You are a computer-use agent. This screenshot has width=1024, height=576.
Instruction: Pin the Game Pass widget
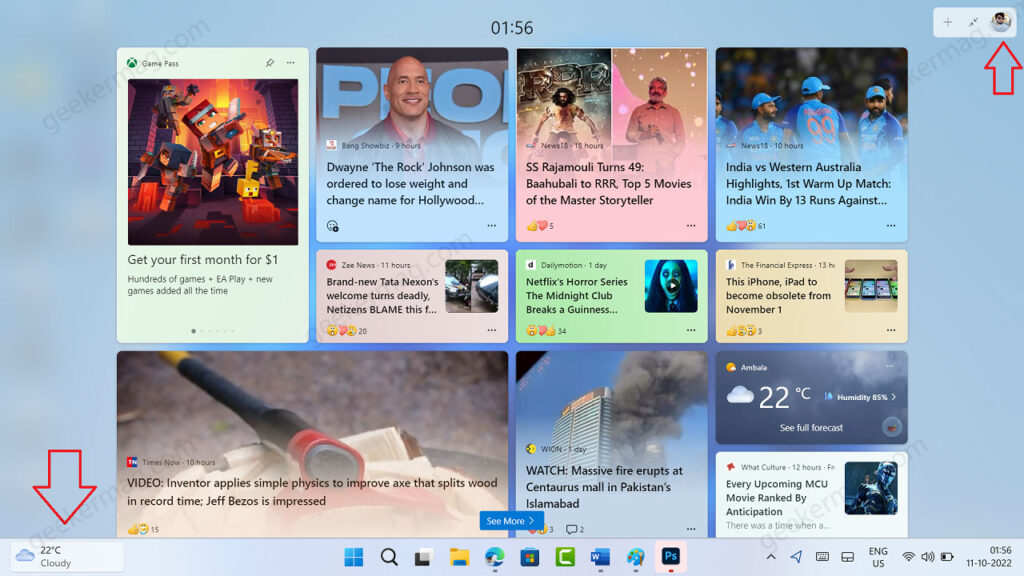[x=270, y=63]
